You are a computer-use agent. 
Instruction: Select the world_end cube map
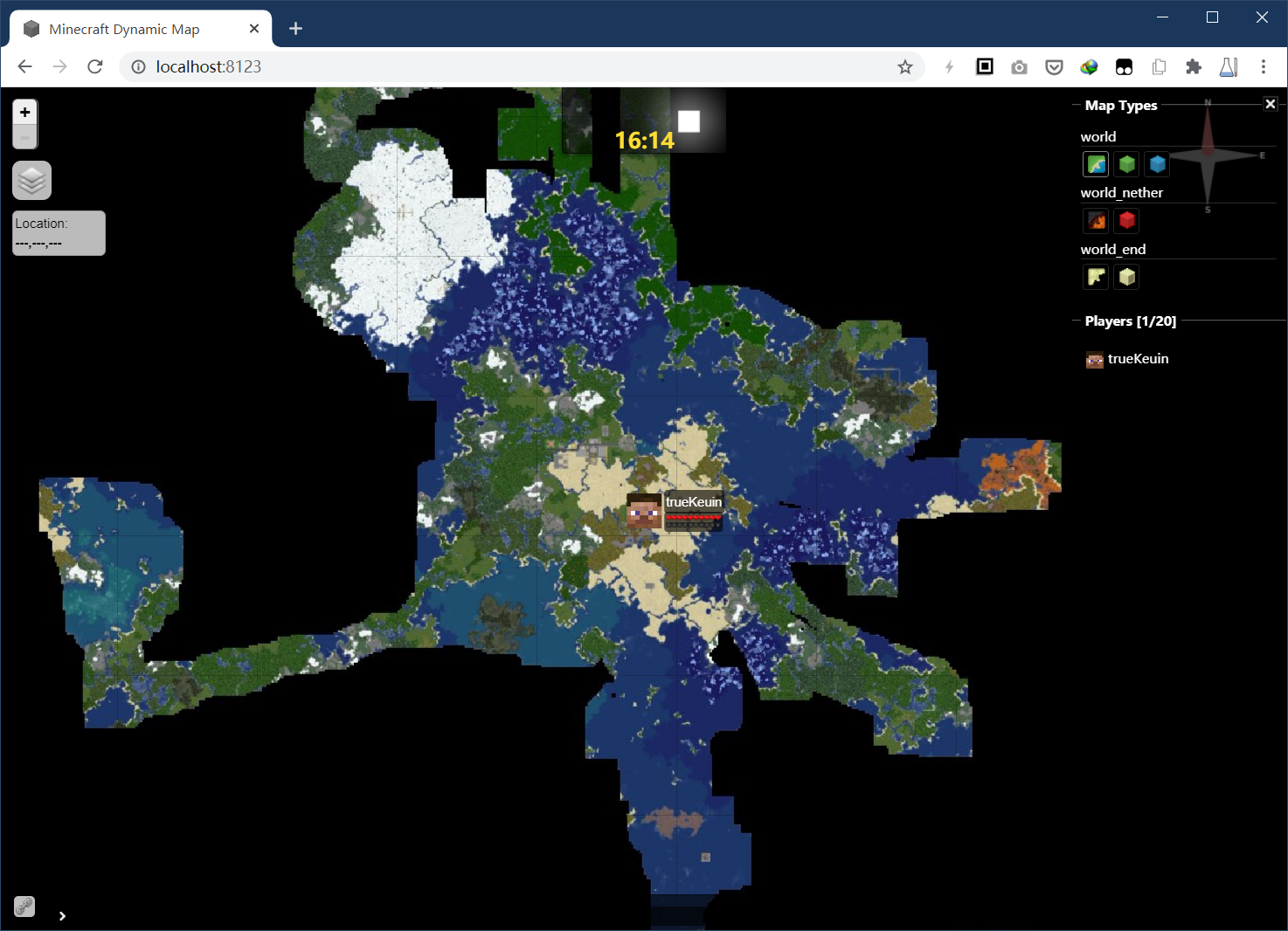(x=1127, y=277)
